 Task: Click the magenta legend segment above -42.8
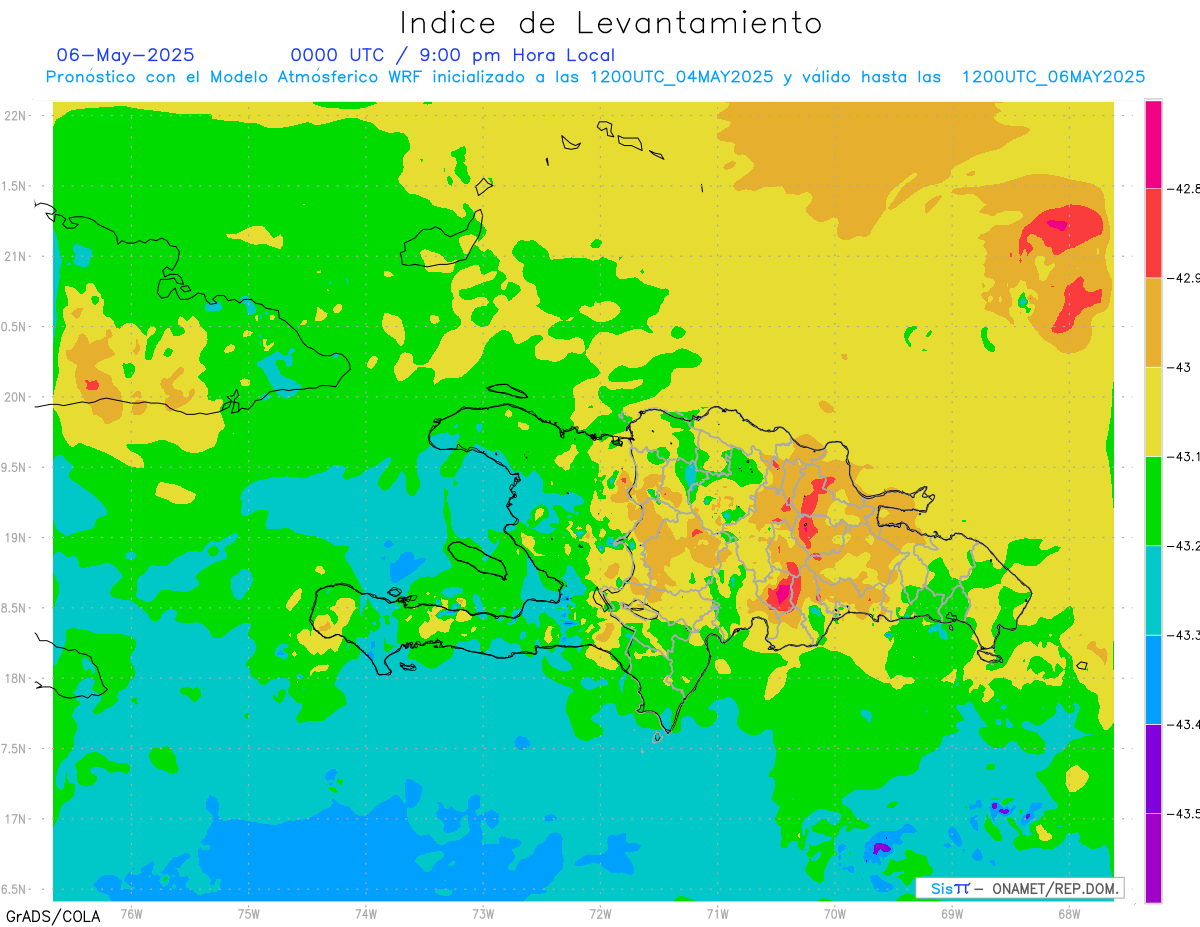point(1153,144)
